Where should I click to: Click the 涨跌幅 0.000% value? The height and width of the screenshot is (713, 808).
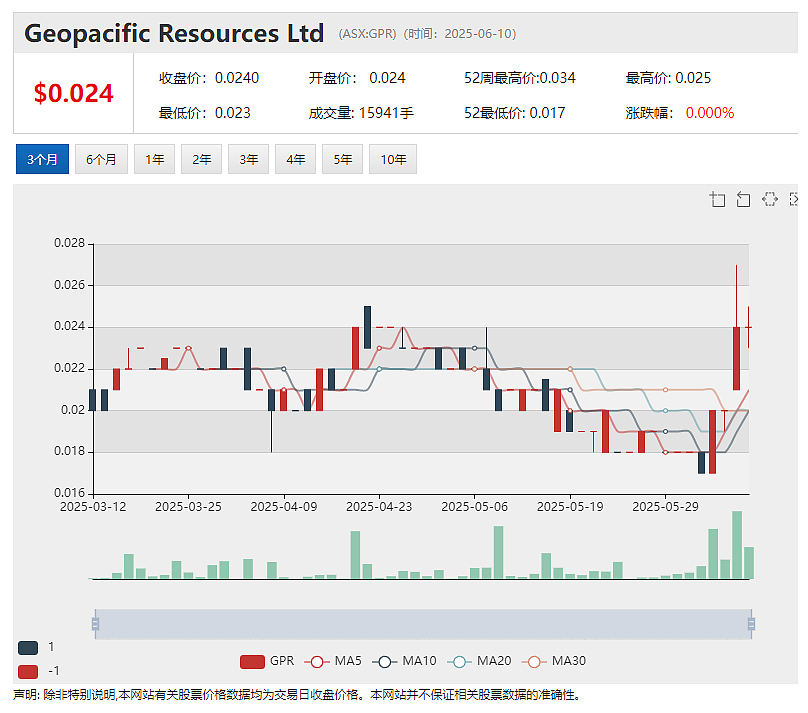click(710, 113)
